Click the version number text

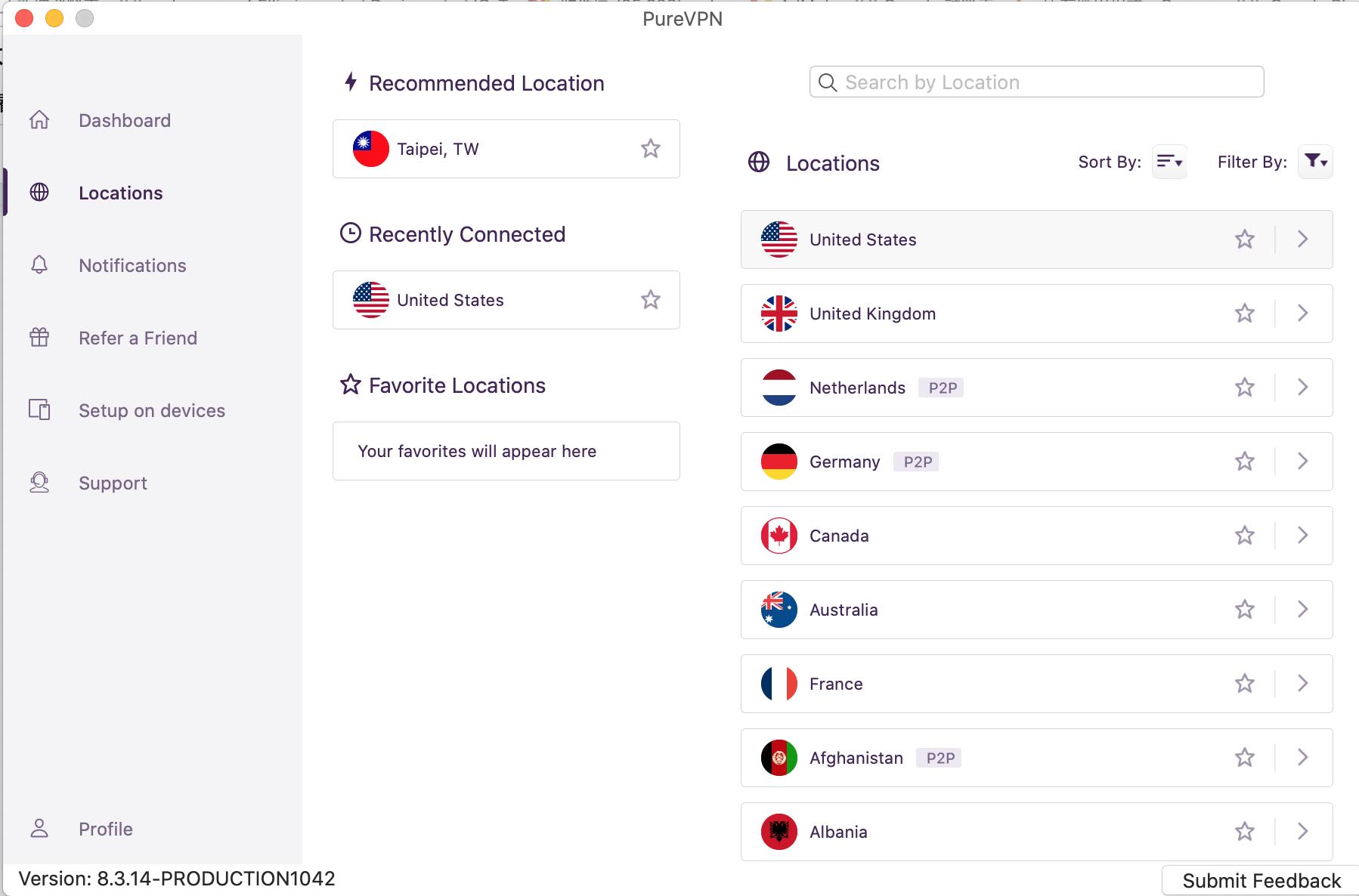pyautogui.click(x=177, y=879)
